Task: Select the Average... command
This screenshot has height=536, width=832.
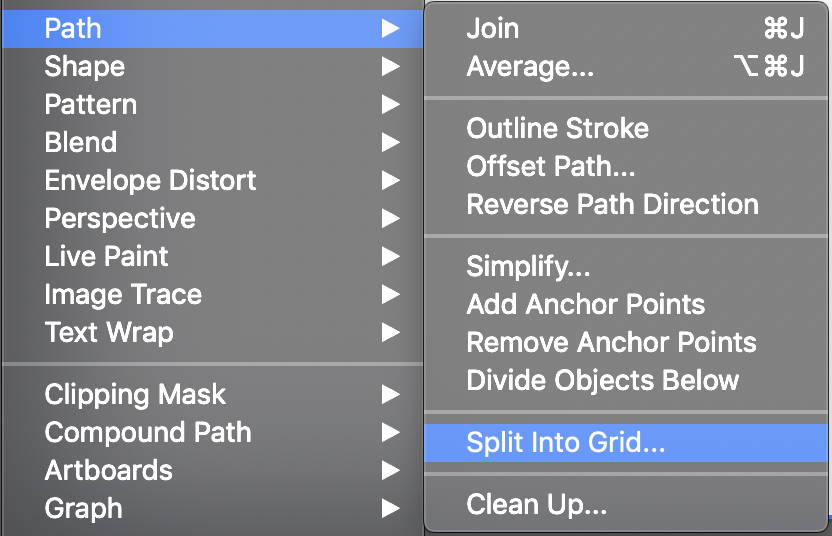Action: [x=530, y=67]
